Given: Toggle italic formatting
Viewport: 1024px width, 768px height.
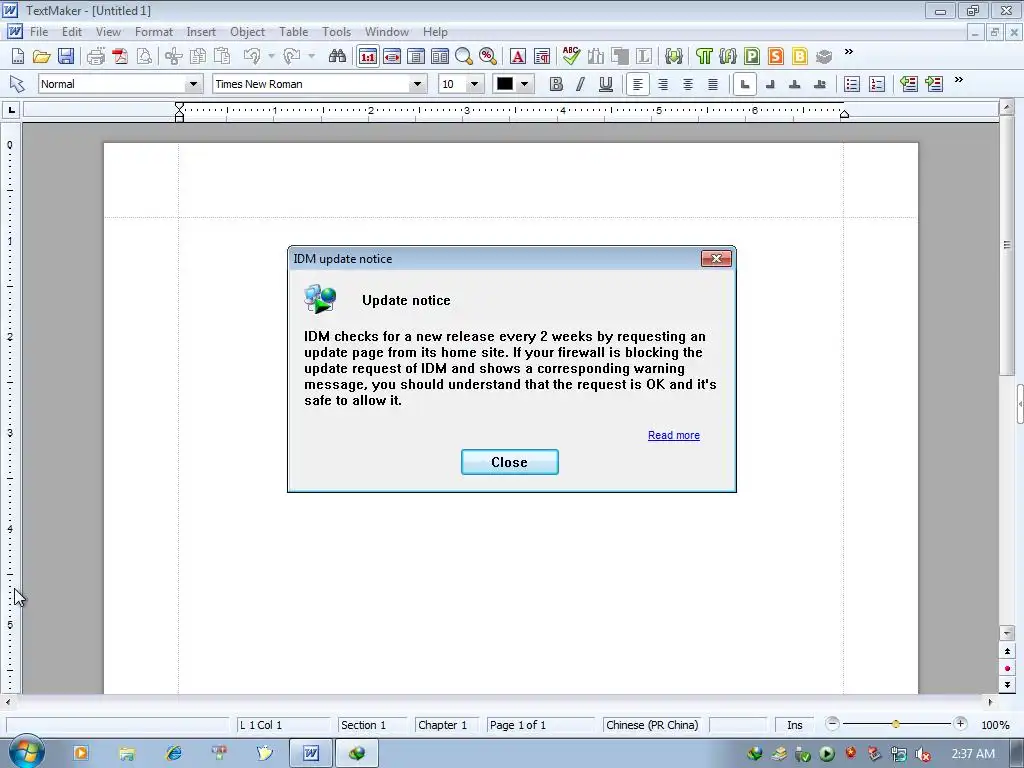Looking at the screenshot, I should tap(581, 84).
